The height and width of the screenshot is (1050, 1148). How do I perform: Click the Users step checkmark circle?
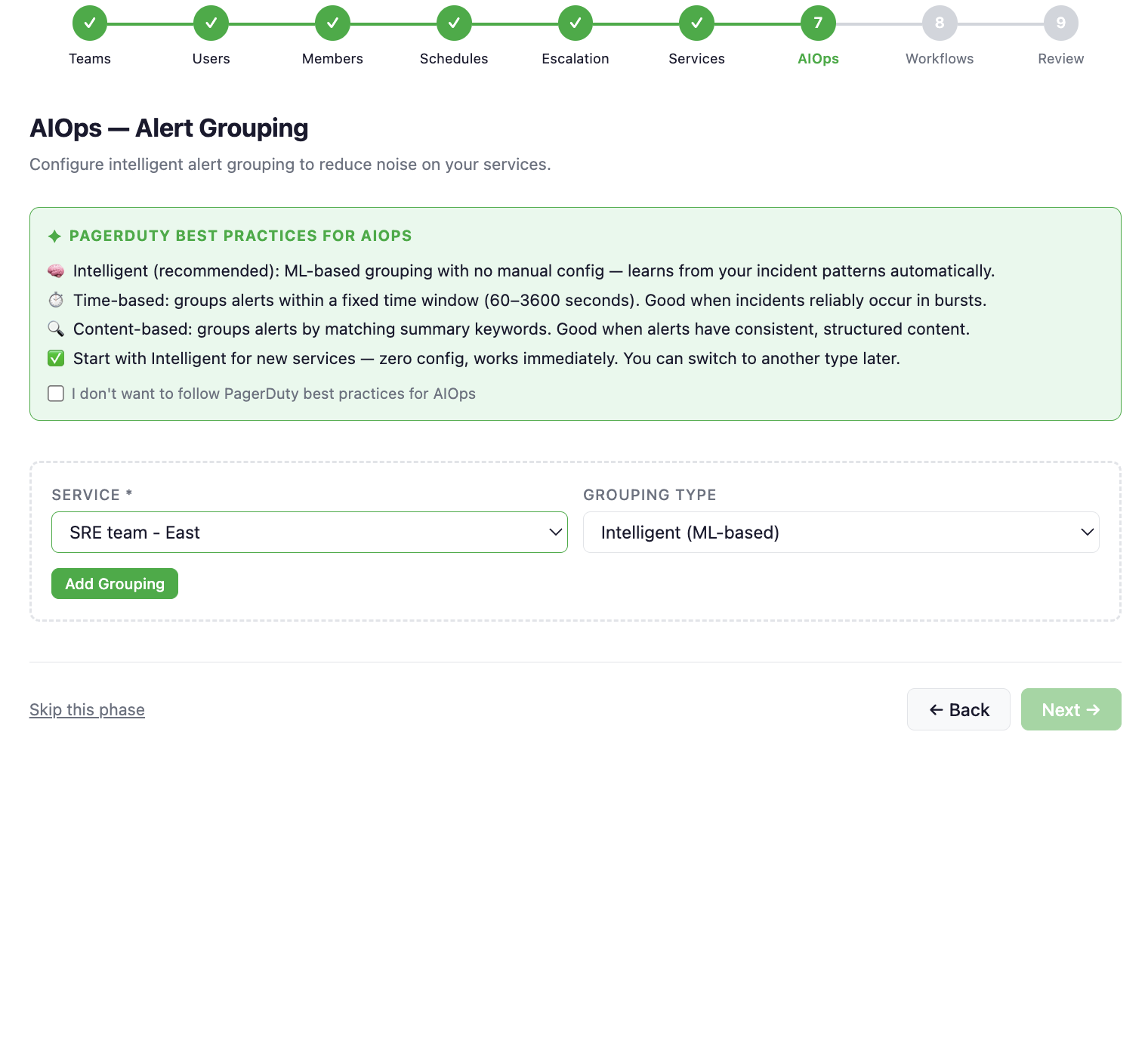211,23
